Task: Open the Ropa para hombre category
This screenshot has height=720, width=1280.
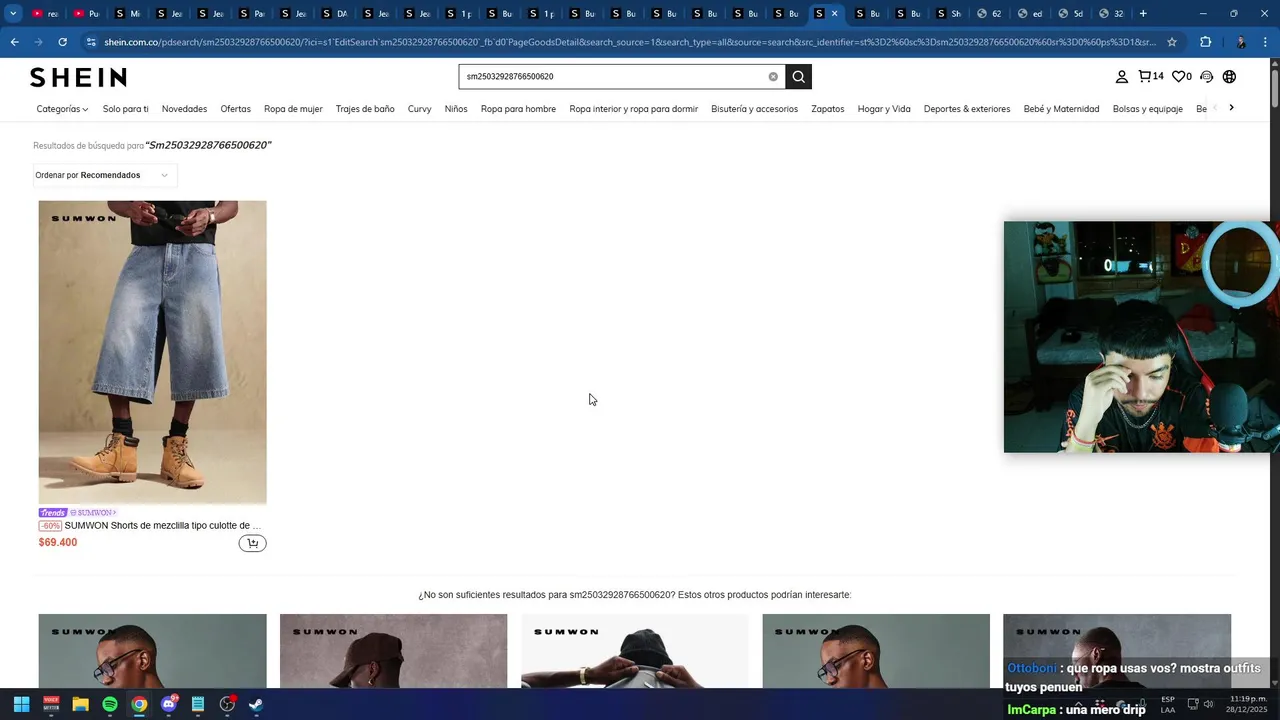Action: (x=518, y=109)
